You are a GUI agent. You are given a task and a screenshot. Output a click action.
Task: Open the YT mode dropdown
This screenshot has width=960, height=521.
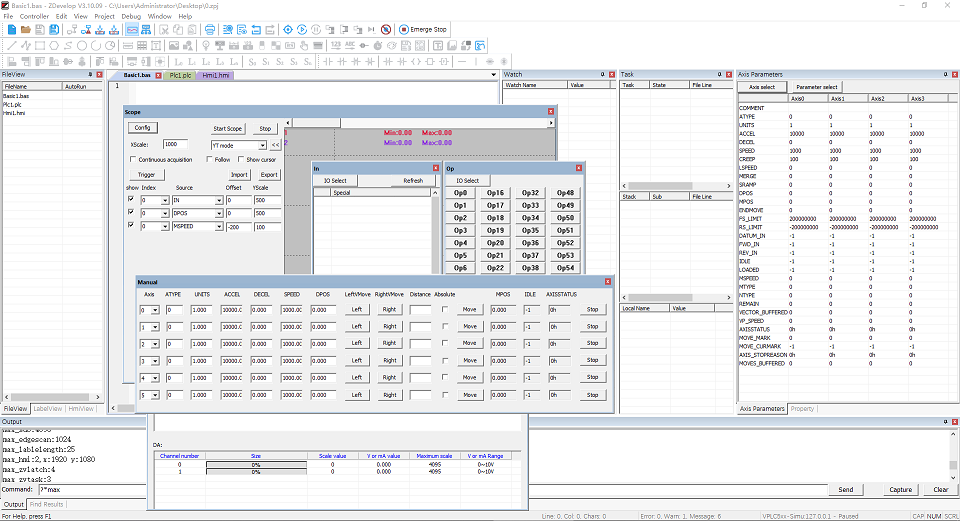262,146
